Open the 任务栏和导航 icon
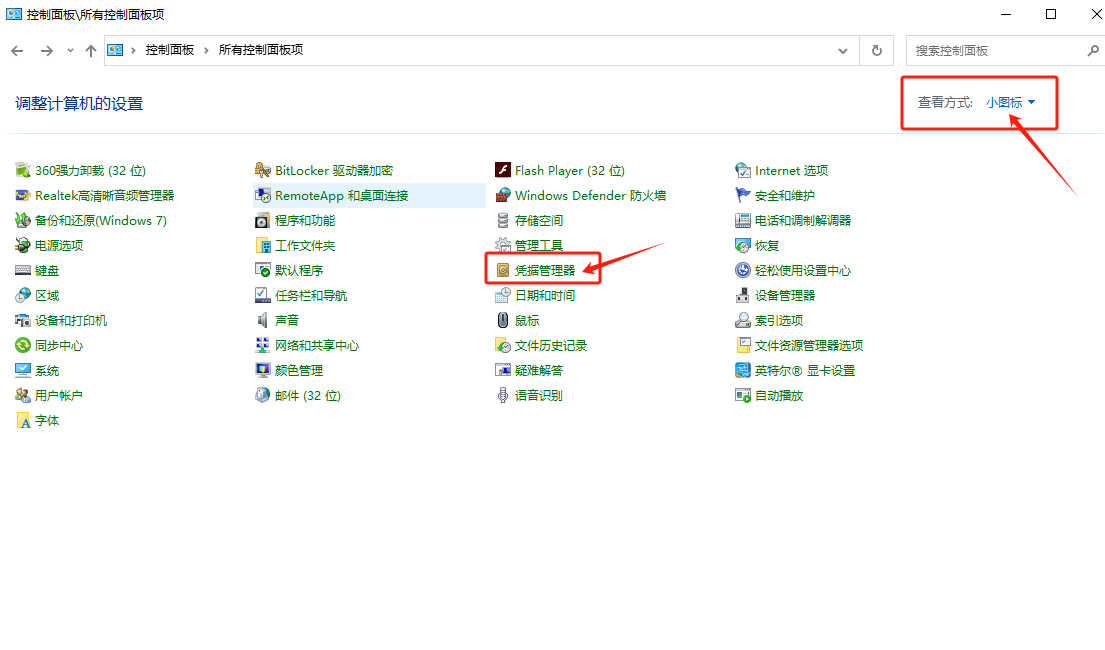1105x650 pixels. pos(262,295)
